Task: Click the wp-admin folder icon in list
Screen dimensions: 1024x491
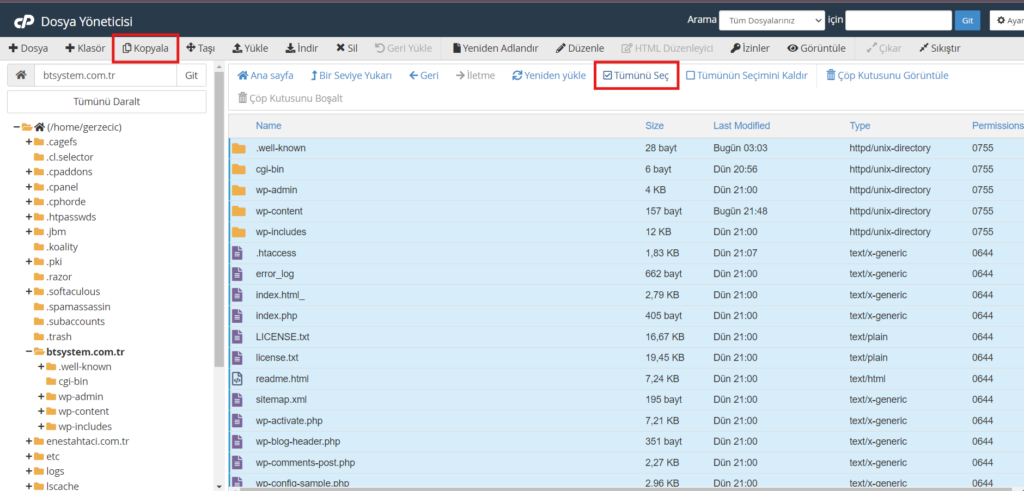Action: coord(239,190)
